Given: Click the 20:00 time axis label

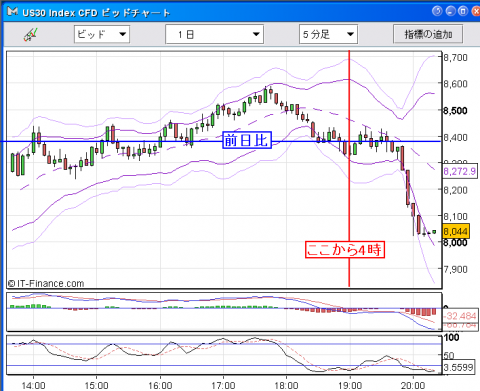Looking at the screenshot, I should pos(413,385).
